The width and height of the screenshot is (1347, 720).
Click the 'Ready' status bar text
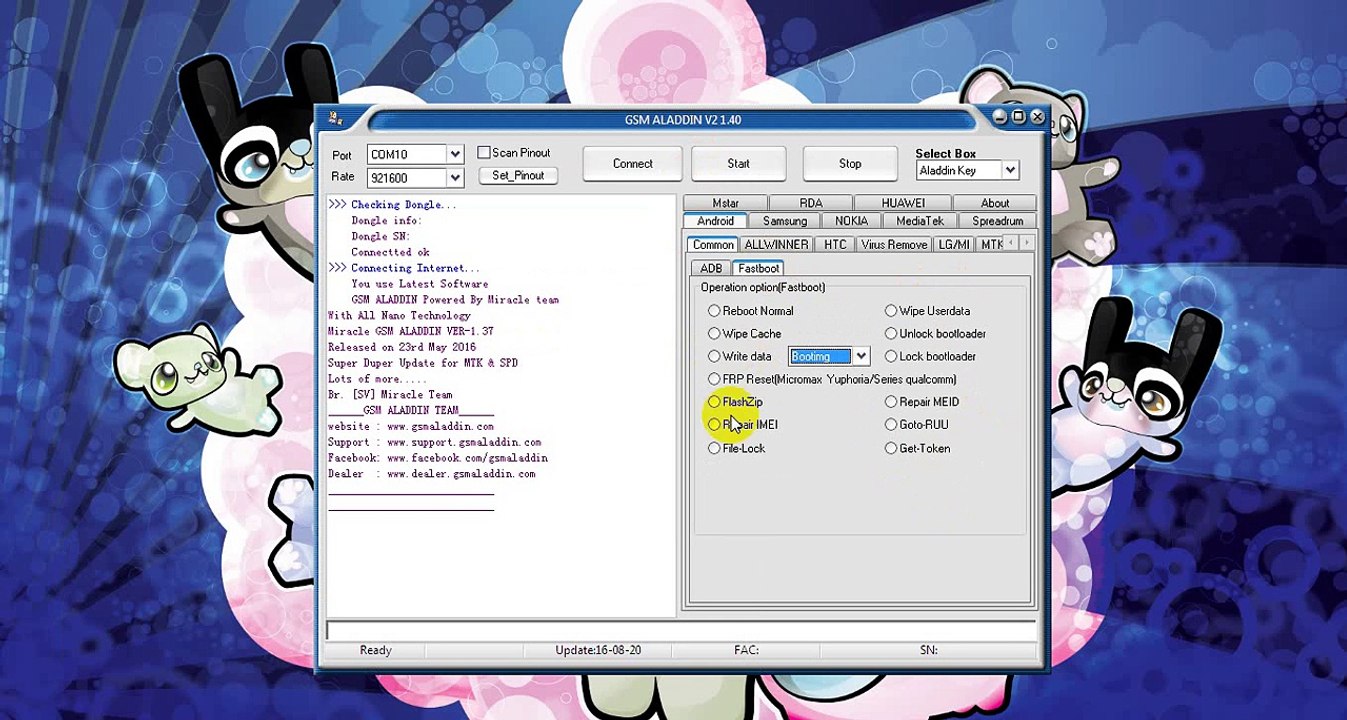(x=376, y=650)
